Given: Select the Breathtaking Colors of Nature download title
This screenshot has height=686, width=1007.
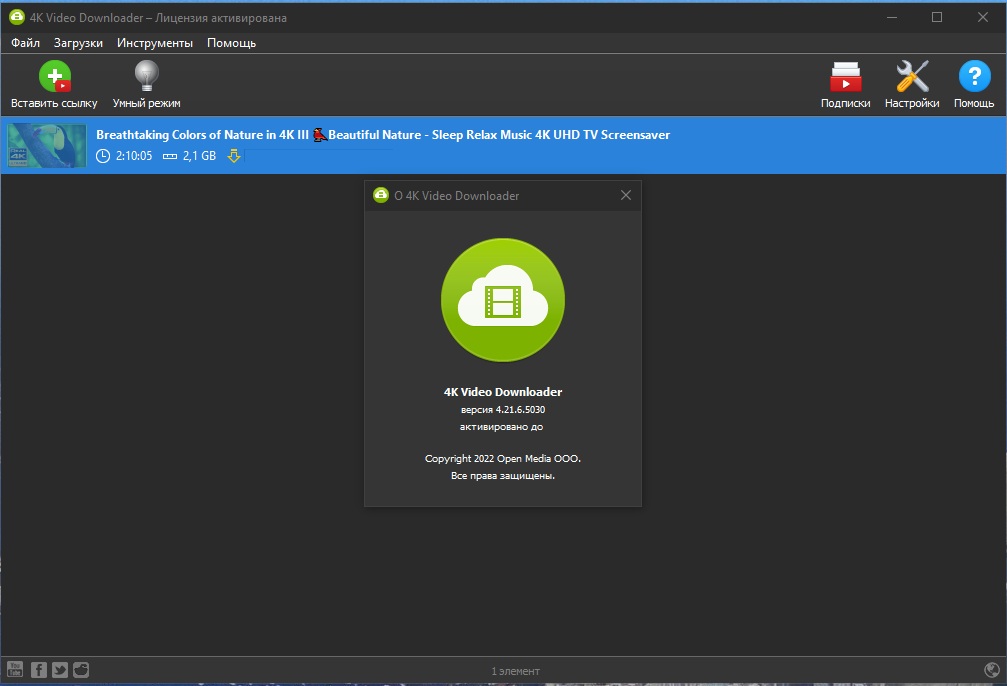Looking at the screenshot, I should (x=383, y=135).
